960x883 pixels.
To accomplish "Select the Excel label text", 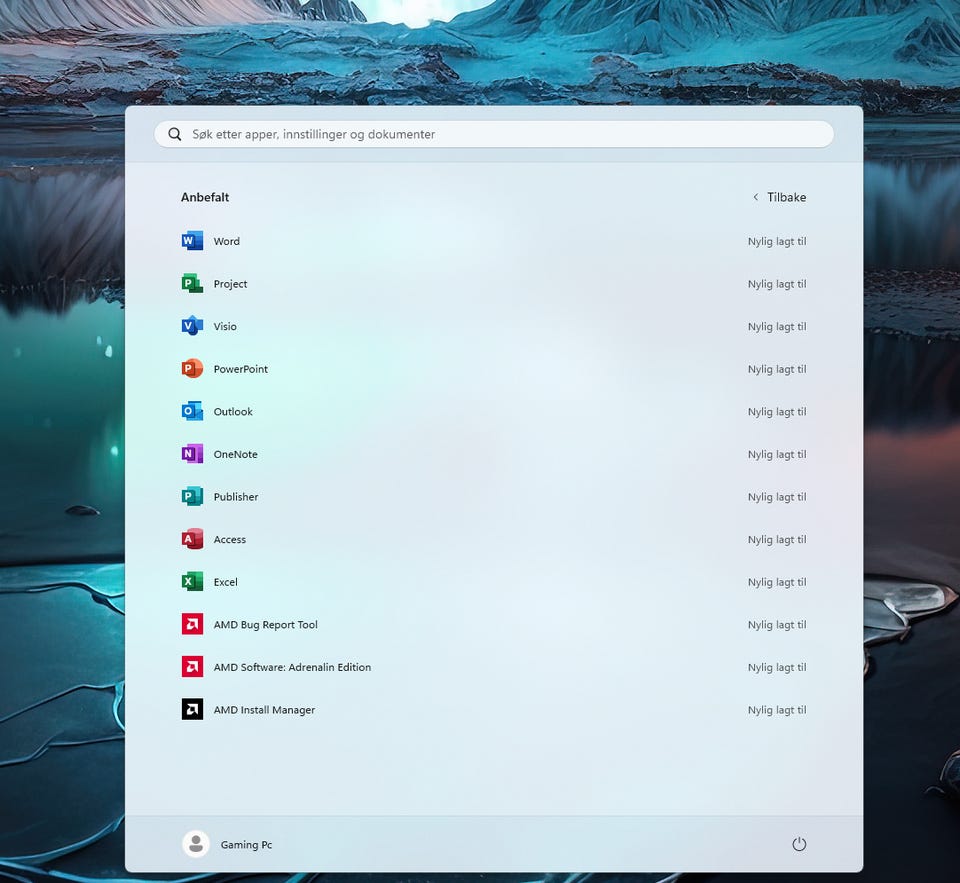I will click(225, 582).
